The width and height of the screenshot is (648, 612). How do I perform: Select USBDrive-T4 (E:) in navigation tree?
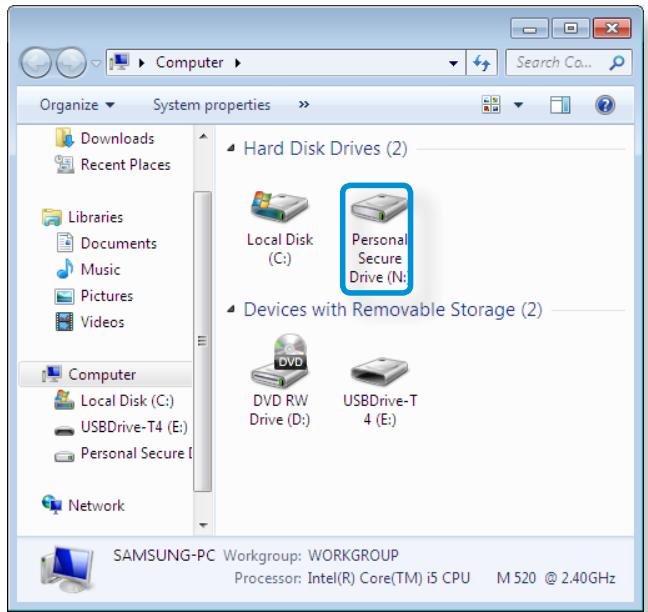(x=134, y=427)
